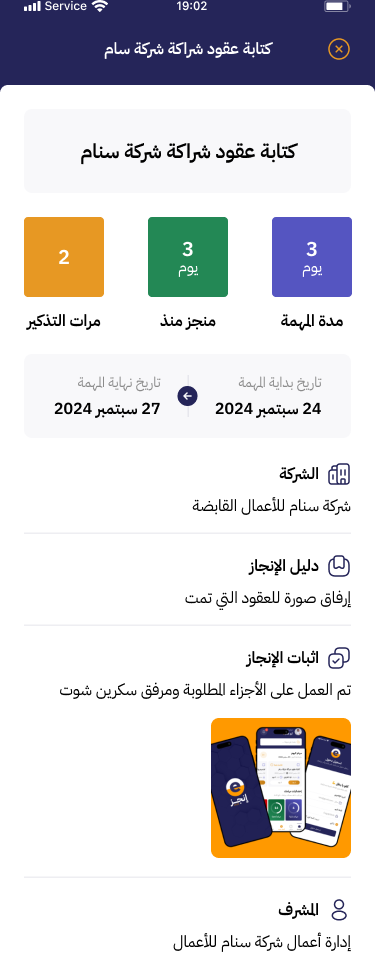The image size is (375, 974).
Task: Select the purple مدة المهمة 3 days tile
Action: click(x=312, y=257)
